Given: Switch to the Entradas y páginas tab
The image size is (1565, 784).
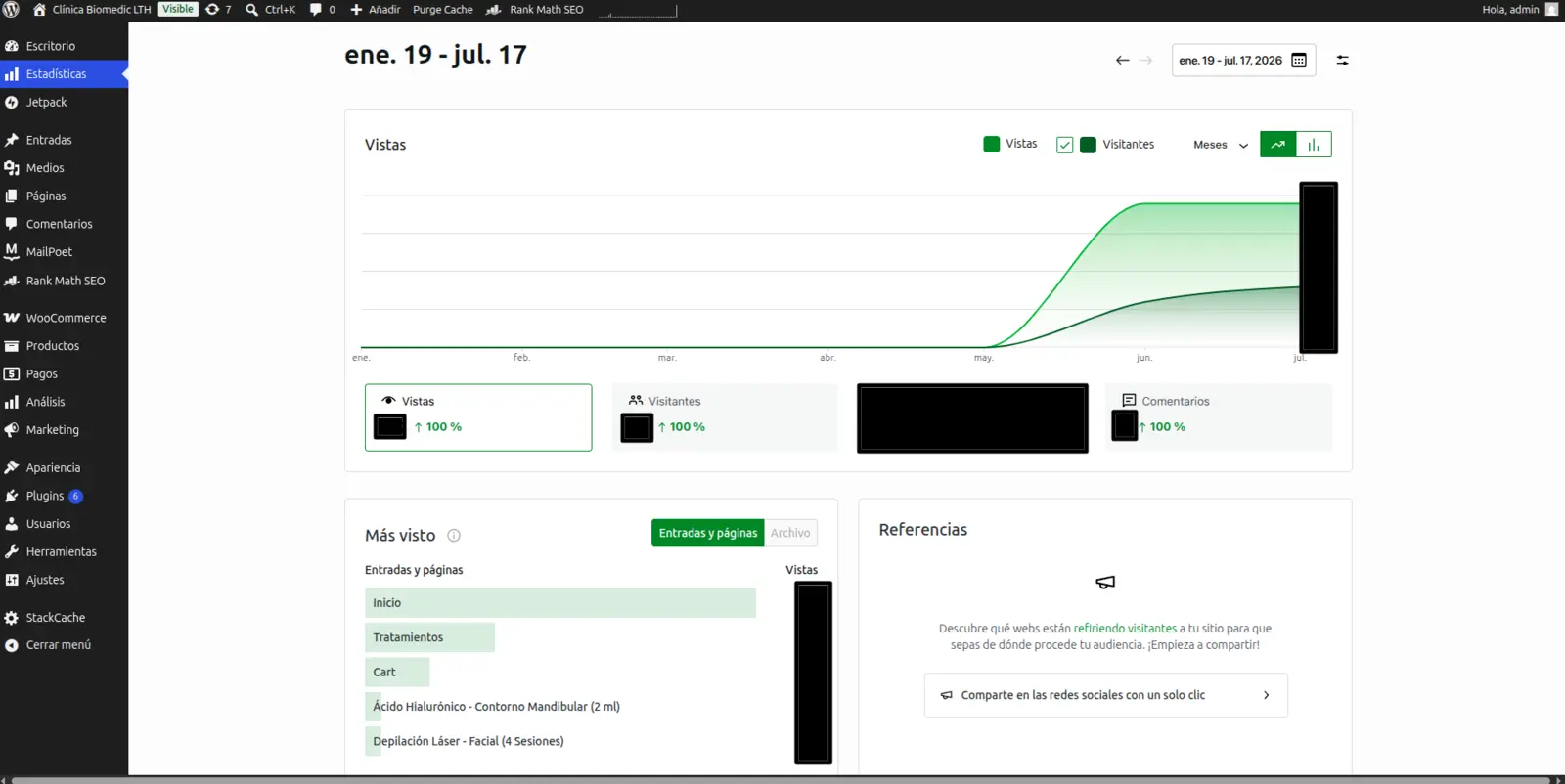Looking at the screenshot, I should [707, 533].
